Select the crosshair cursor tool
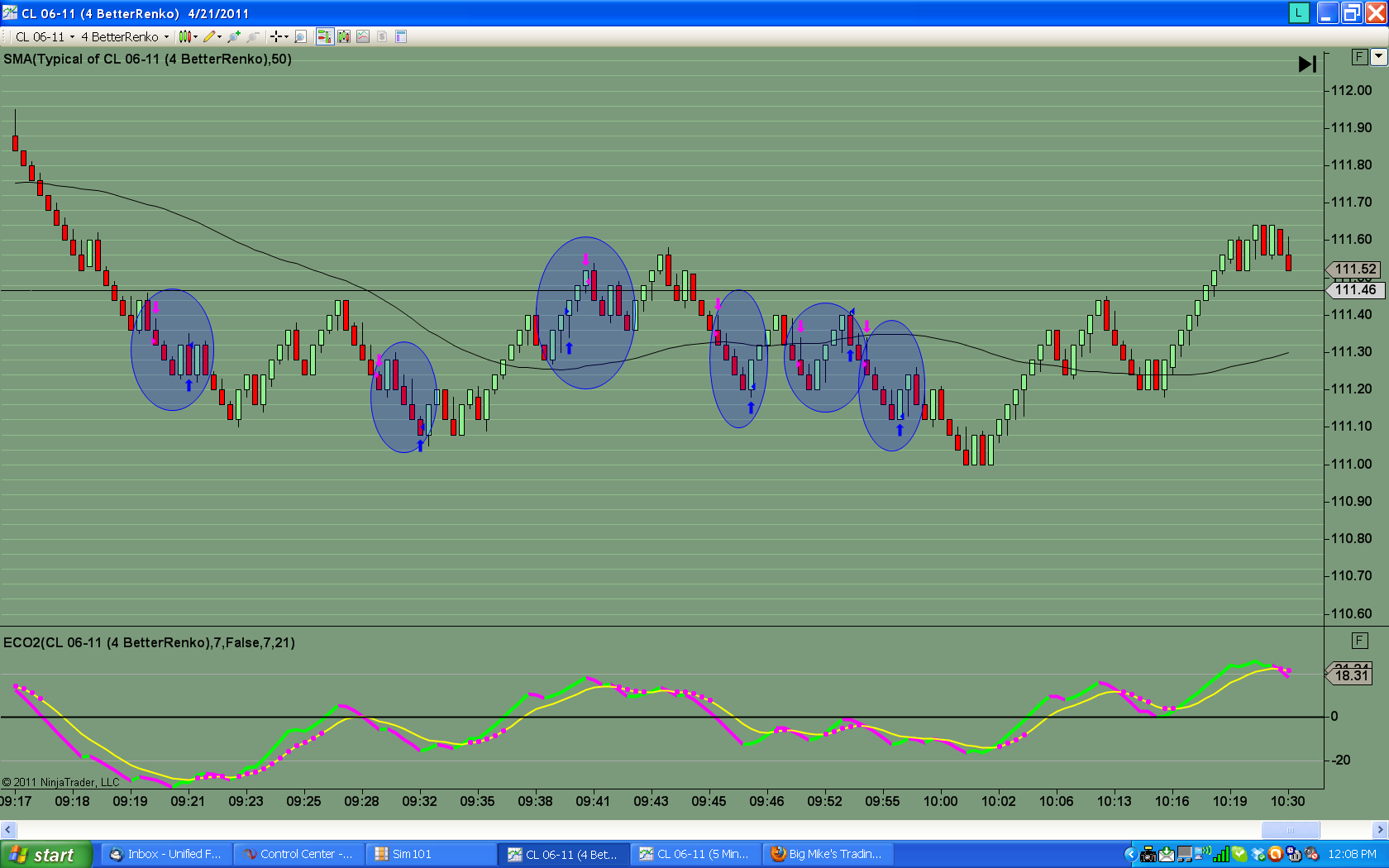1389x868 pixels. coord(275,36)
